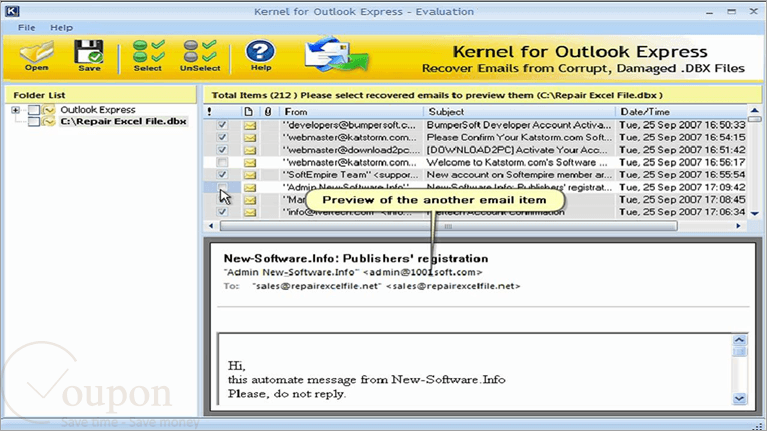Image resolution: width=767 pixels, height=431 pixels.
Task: Check the Welcome to Katstorm email checkbox
Action: (222, 162)
